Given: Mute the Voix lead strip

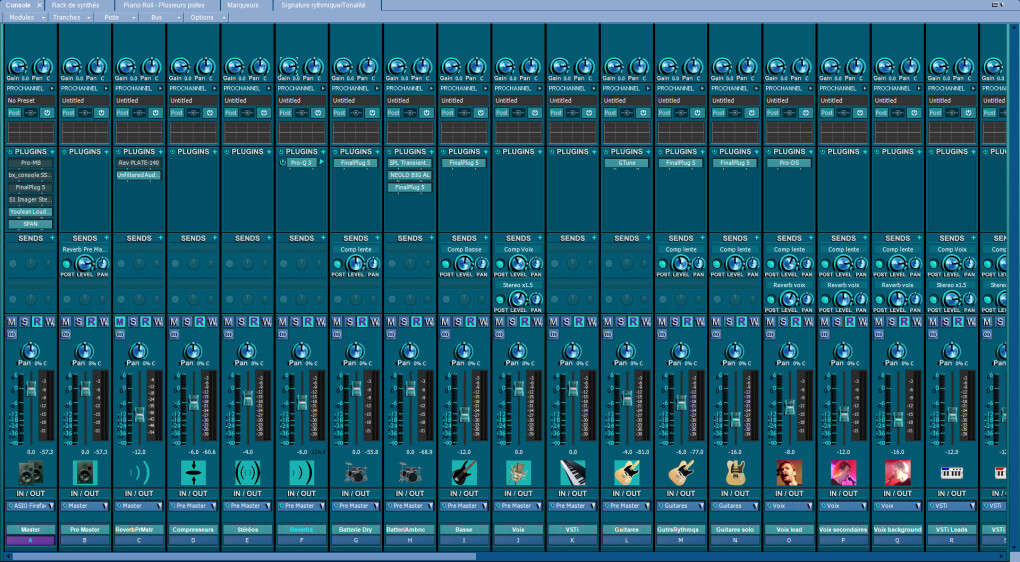Looking at the screenshot, I should pyautogui.click(x=770, y=321).
